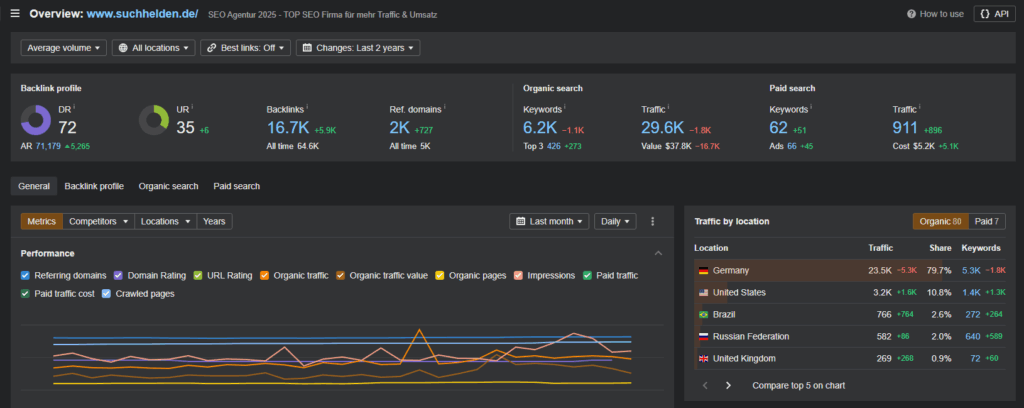Toggle Impressions checkbox
Screen dimensions: 1024x408
tap(519, 275)
